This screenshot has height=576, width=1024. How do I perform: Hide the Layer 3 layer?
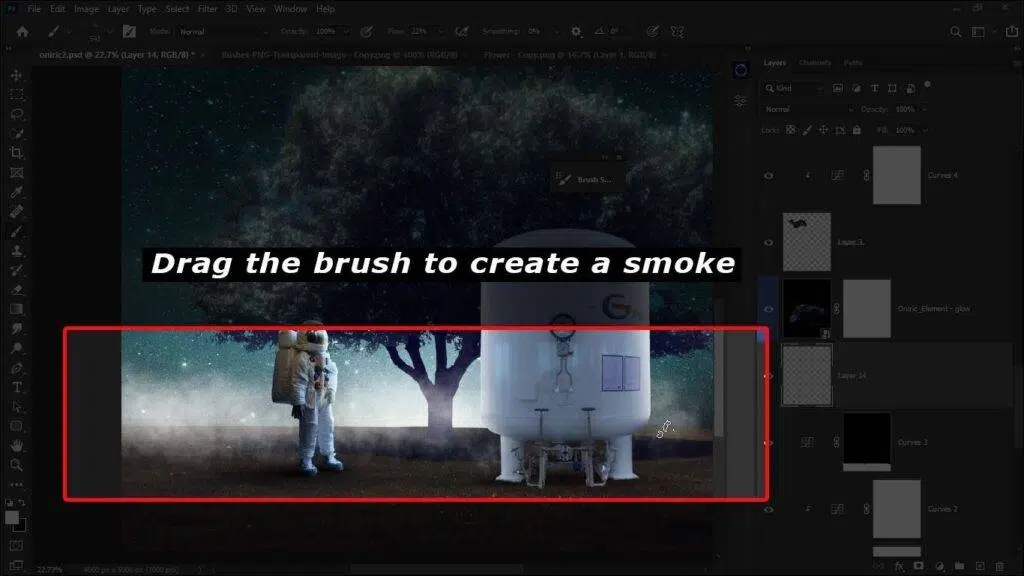769,242
